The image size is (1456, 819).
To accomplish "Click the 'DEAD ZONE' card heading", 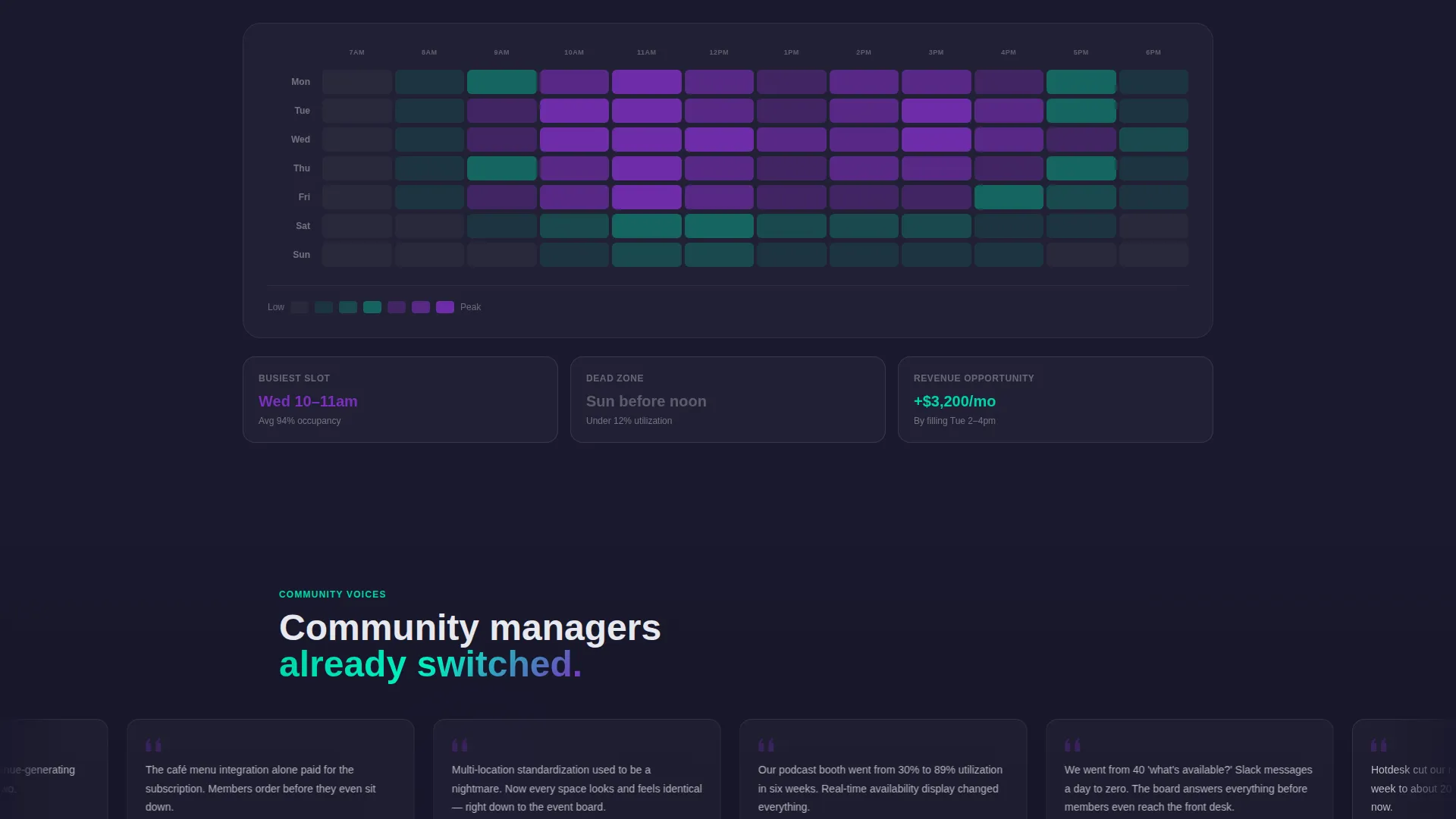I will tap(615, 378).
